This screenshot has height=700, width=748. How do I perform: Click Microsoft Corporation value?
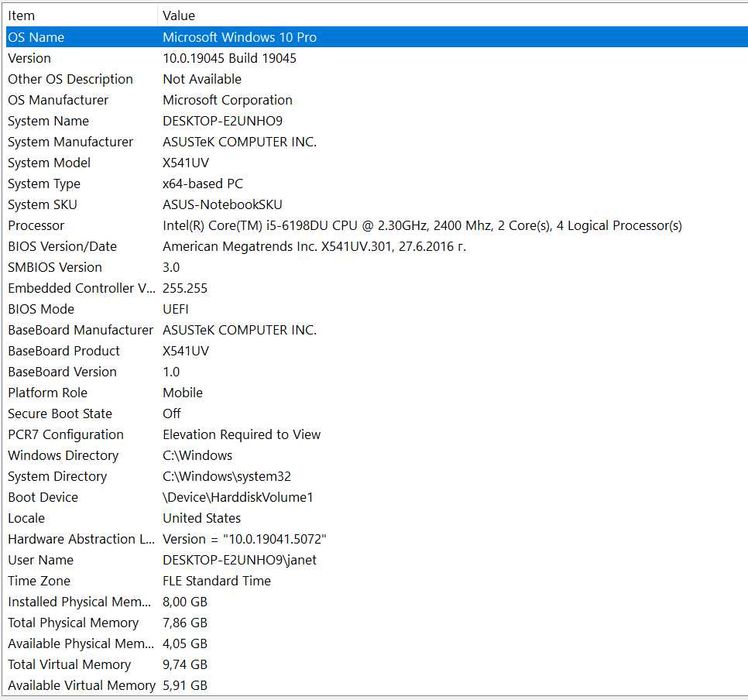point(228,100)
